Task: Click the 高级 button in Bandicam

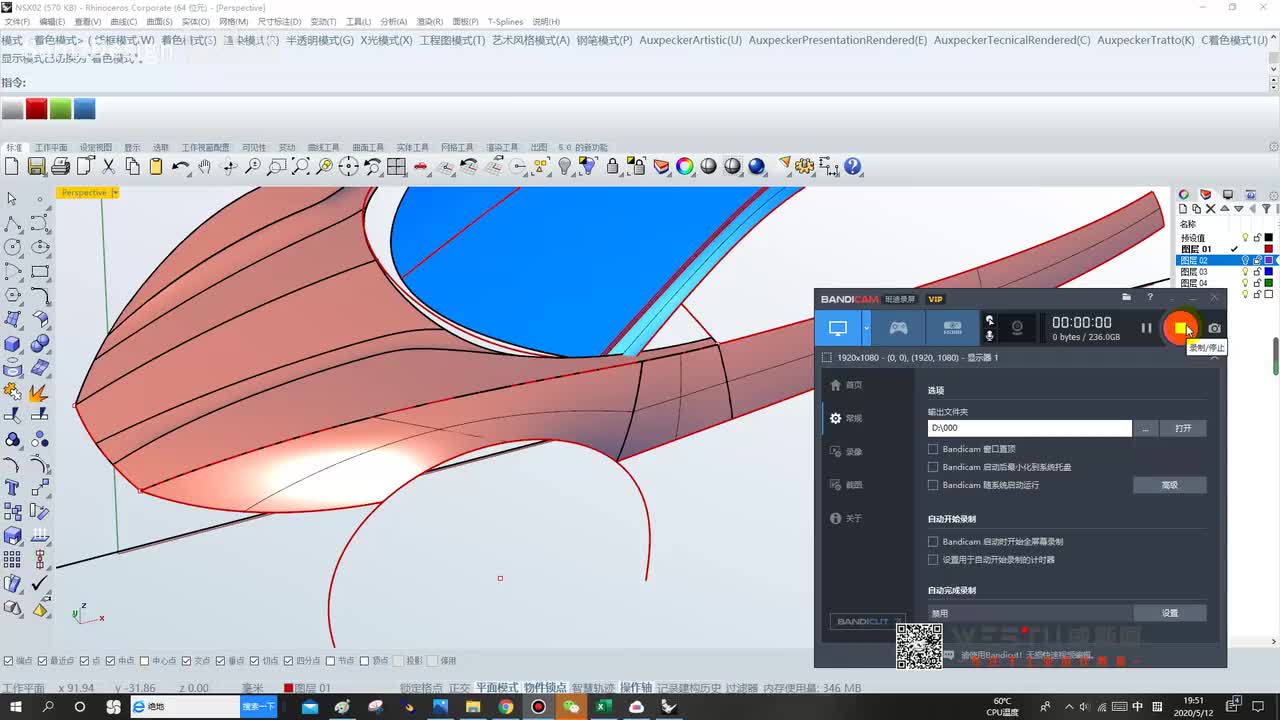Action: 1169,485
